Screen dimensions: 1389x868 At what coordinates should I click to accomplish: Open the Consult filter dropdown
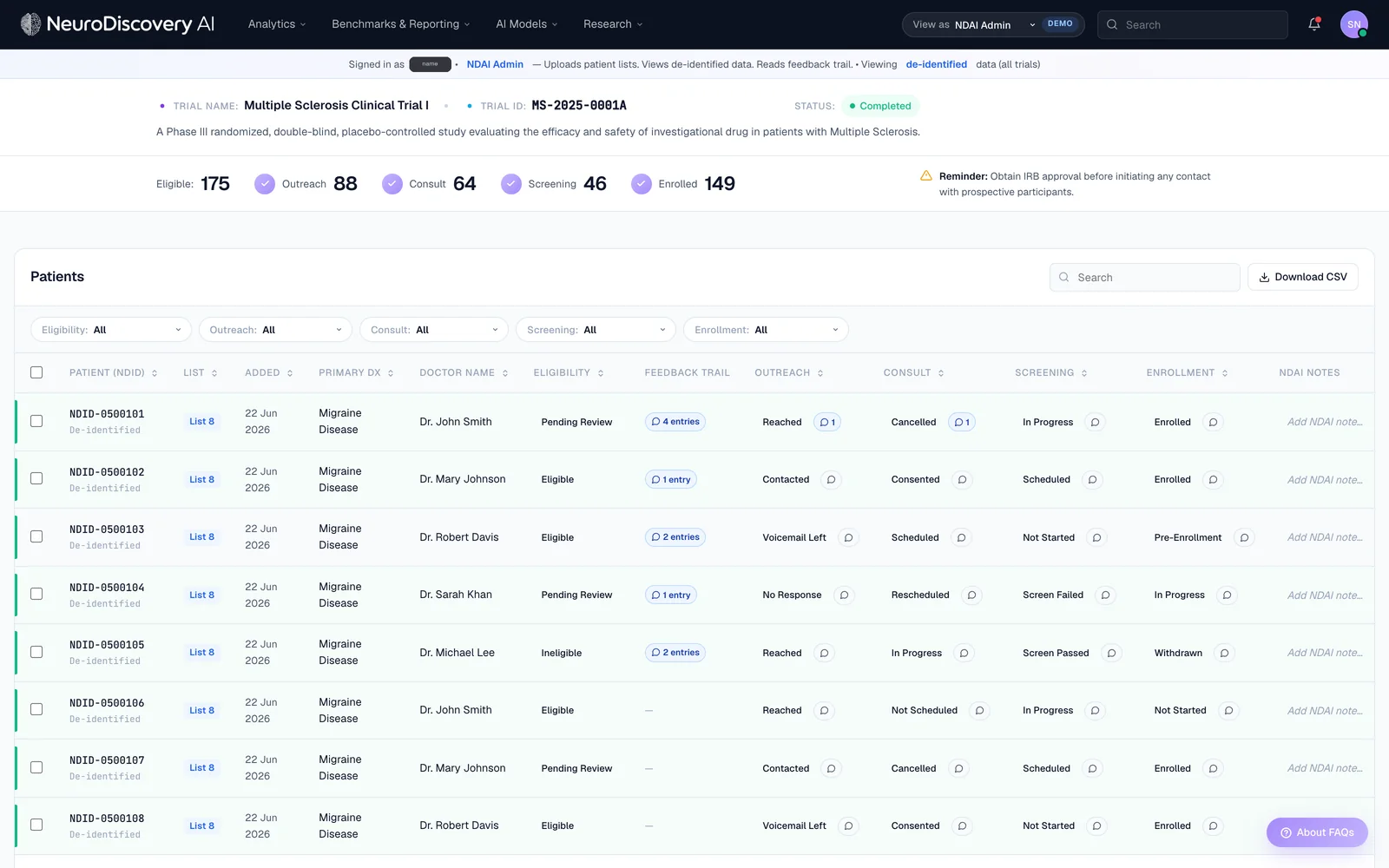tap(434, 330)
